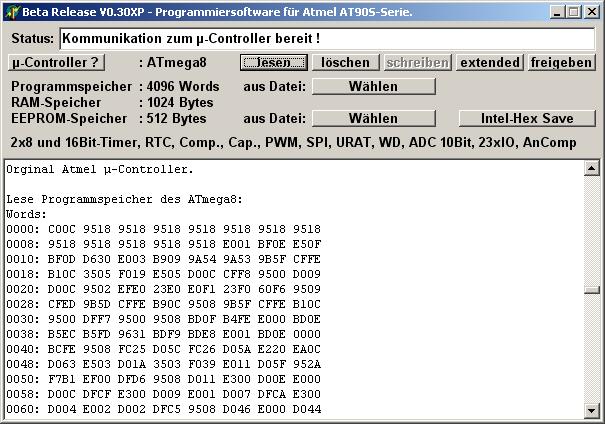Viewport: 605px width, 424px height.
Task: Click word '9A54' in row 0010
Action: (x=202, y=259)
